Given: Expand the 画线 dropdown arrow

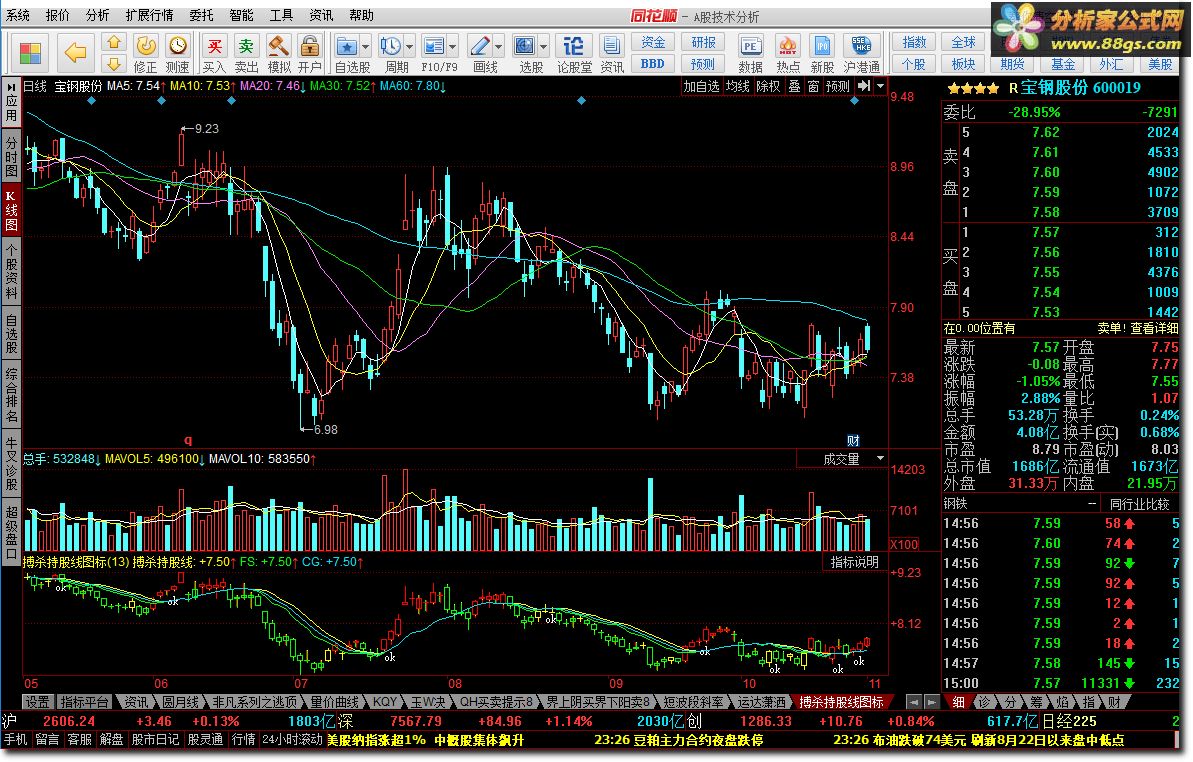Looking at the screenshot, I should pyautogui.click(x=498, y=46).
